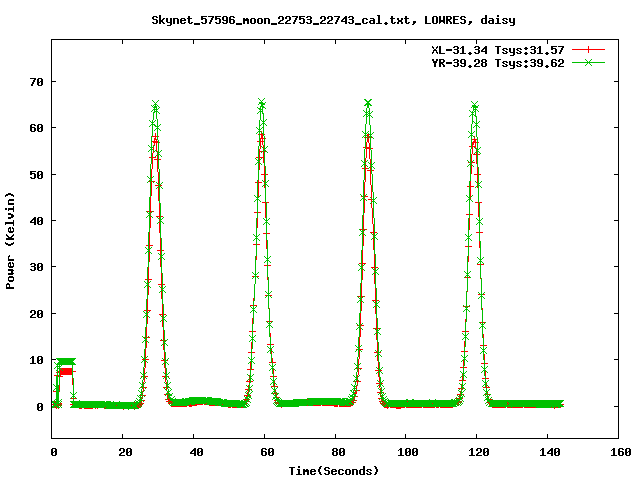Select legend entry YR-39.28 Tsys:39.62
640x480 pixels.
coord(498,63)
